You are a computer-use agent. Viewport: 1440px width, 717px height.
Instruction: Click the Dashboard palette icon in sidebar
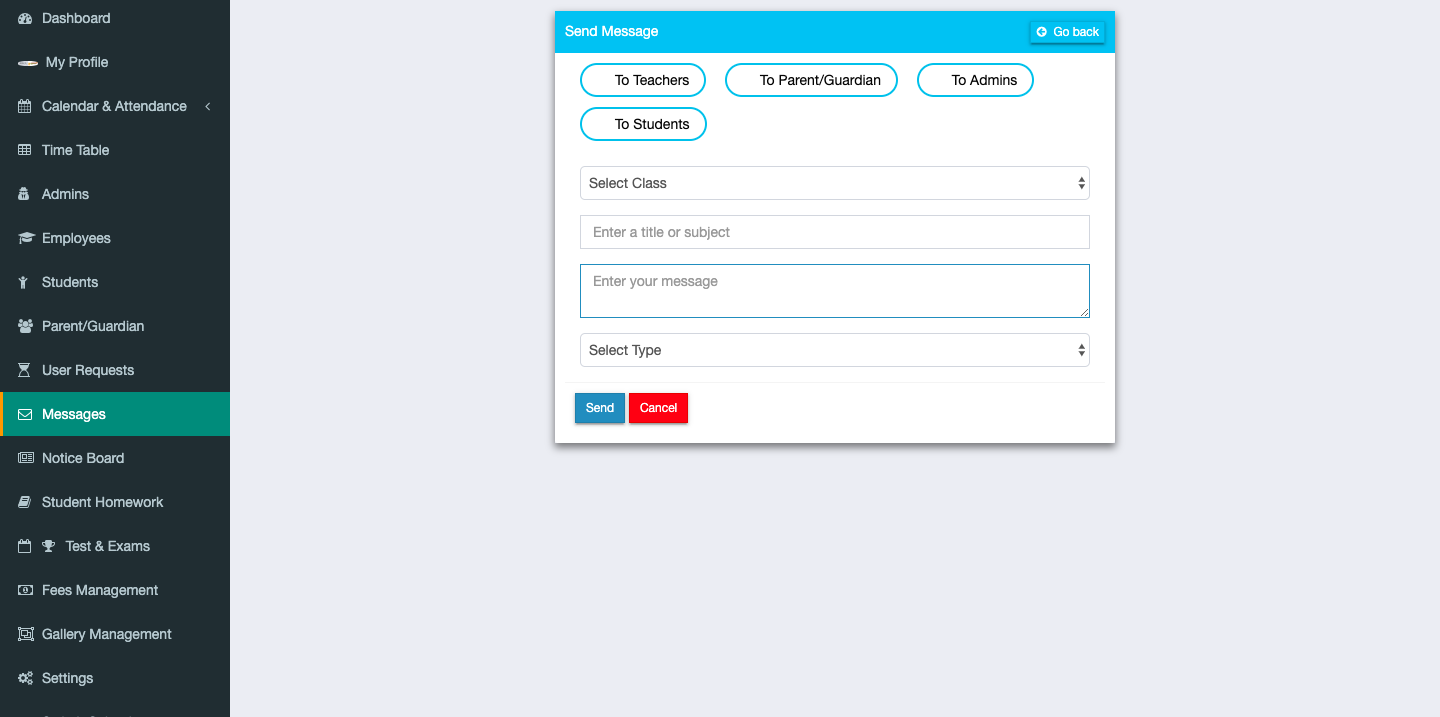click(x=25, y=18)
